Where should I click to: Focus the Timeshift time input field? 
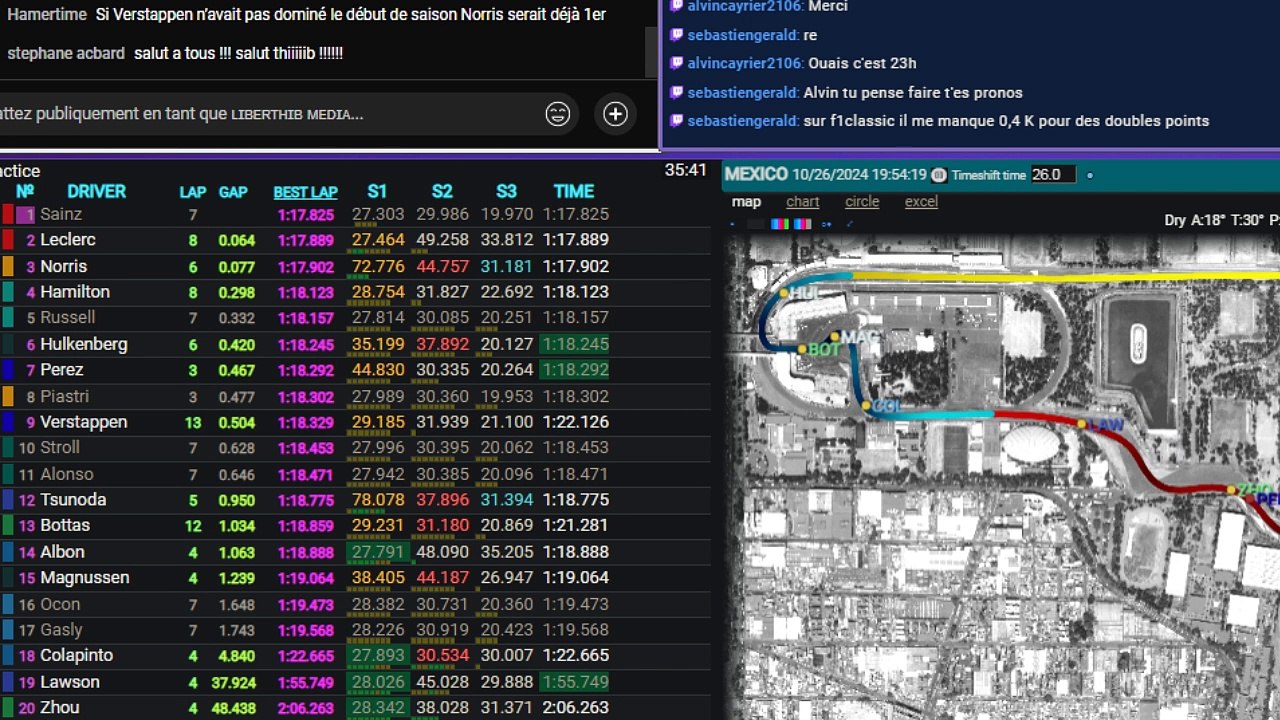tap(1053, 174)
